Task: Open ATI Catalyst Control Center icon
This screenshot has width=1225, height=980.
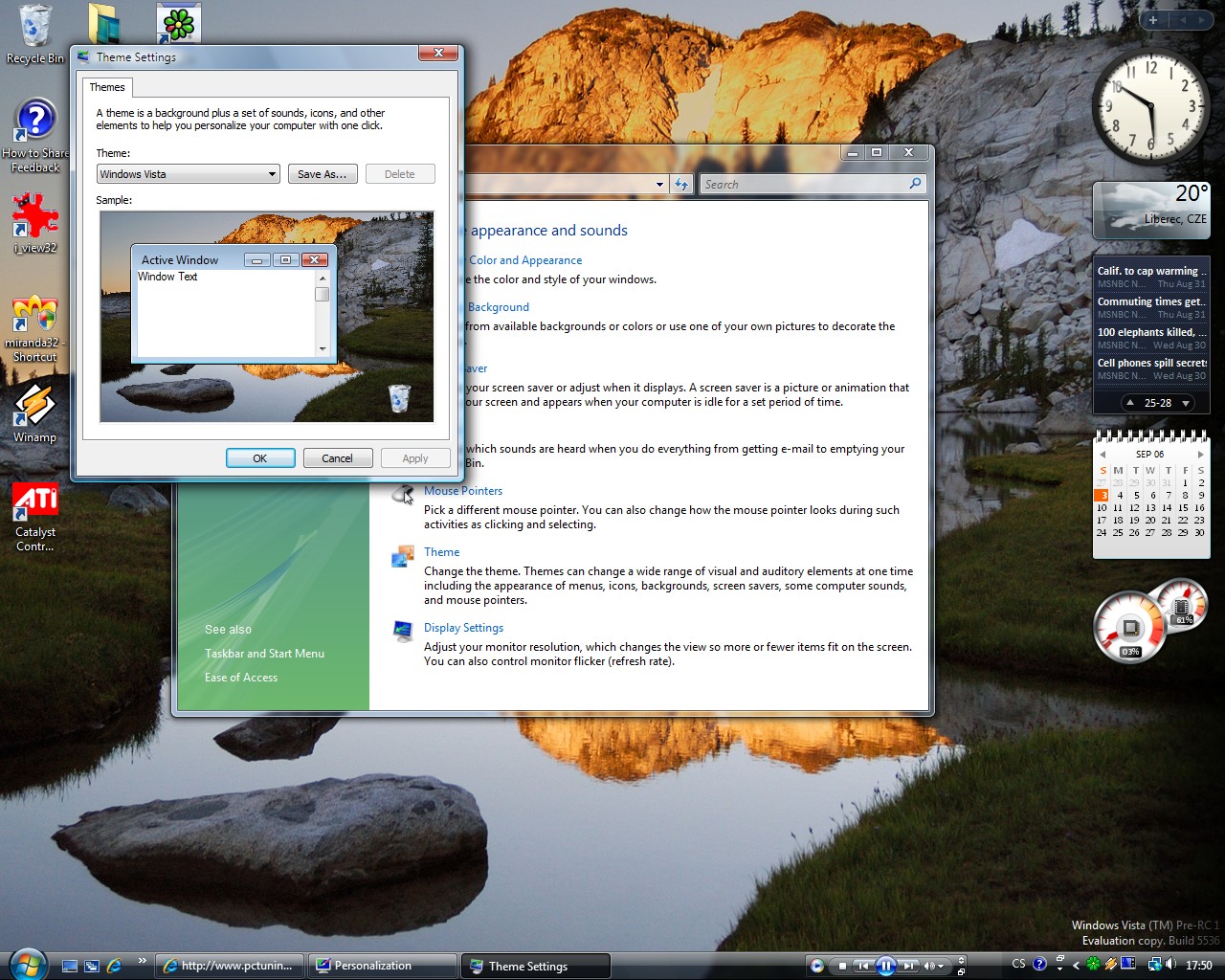Action: point(35,518)
